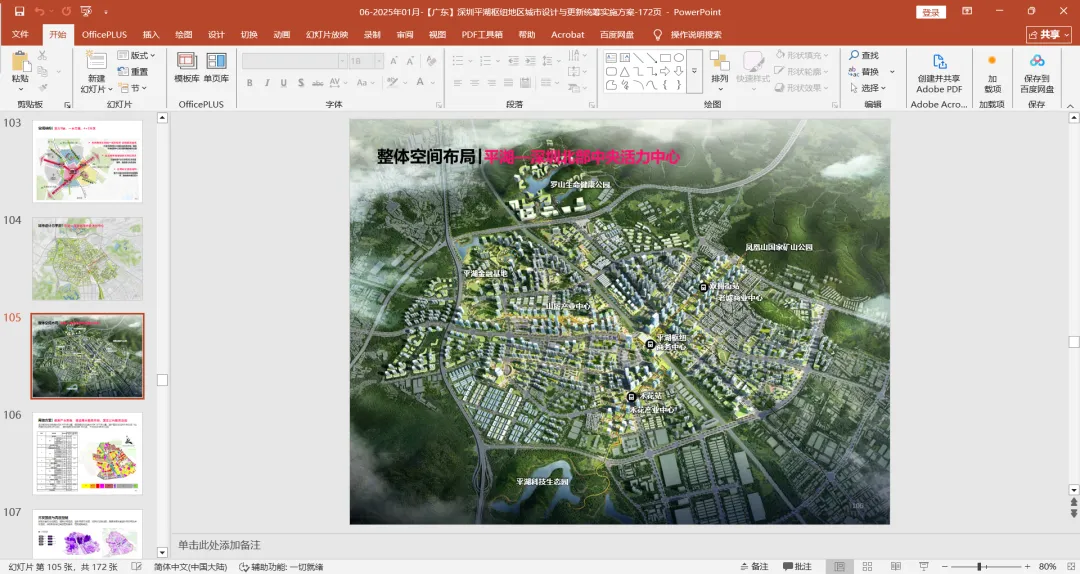1080x574 pixels.
Task: Select the oval shape in gallery
Action: click(x=678, y=58)
